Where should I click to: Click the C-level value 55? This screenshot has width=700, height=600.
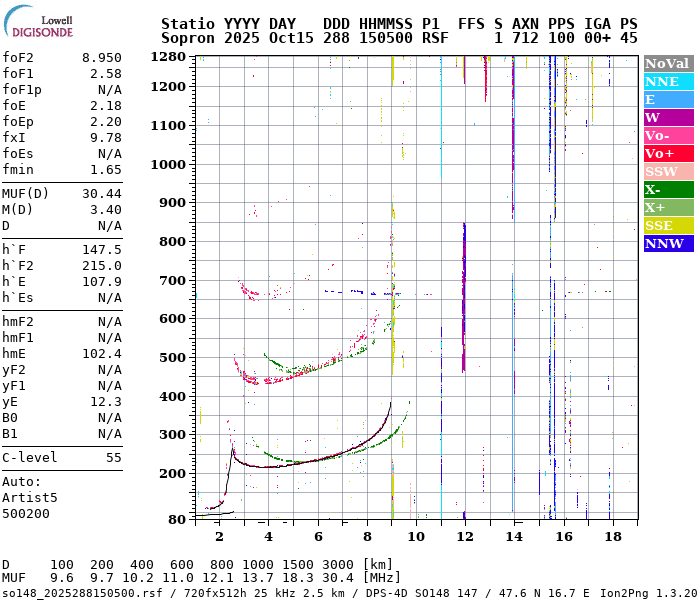pyautogui.click(x=113, y=457)
